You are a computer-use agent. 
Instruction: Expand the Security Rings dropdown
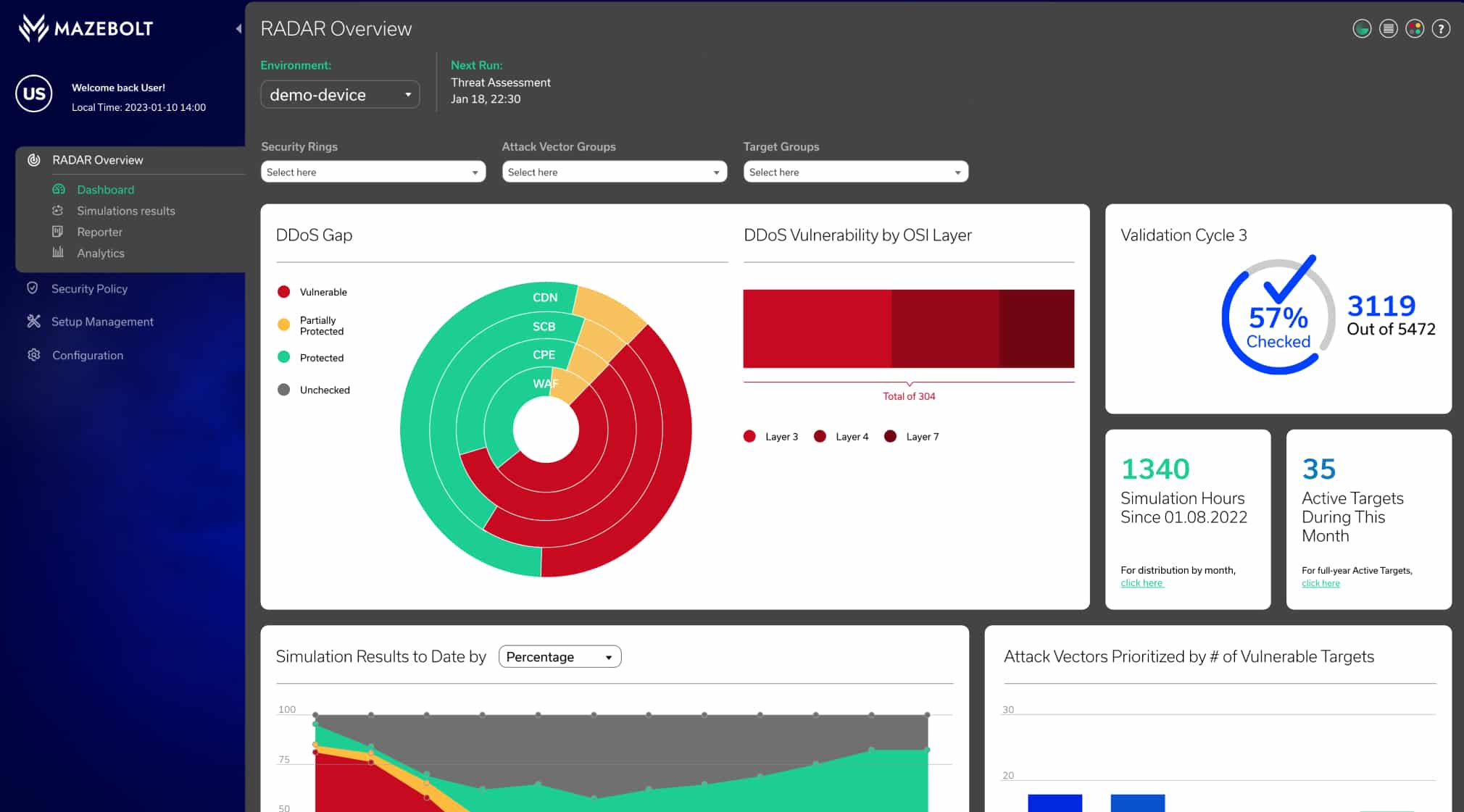pos(373,172)
